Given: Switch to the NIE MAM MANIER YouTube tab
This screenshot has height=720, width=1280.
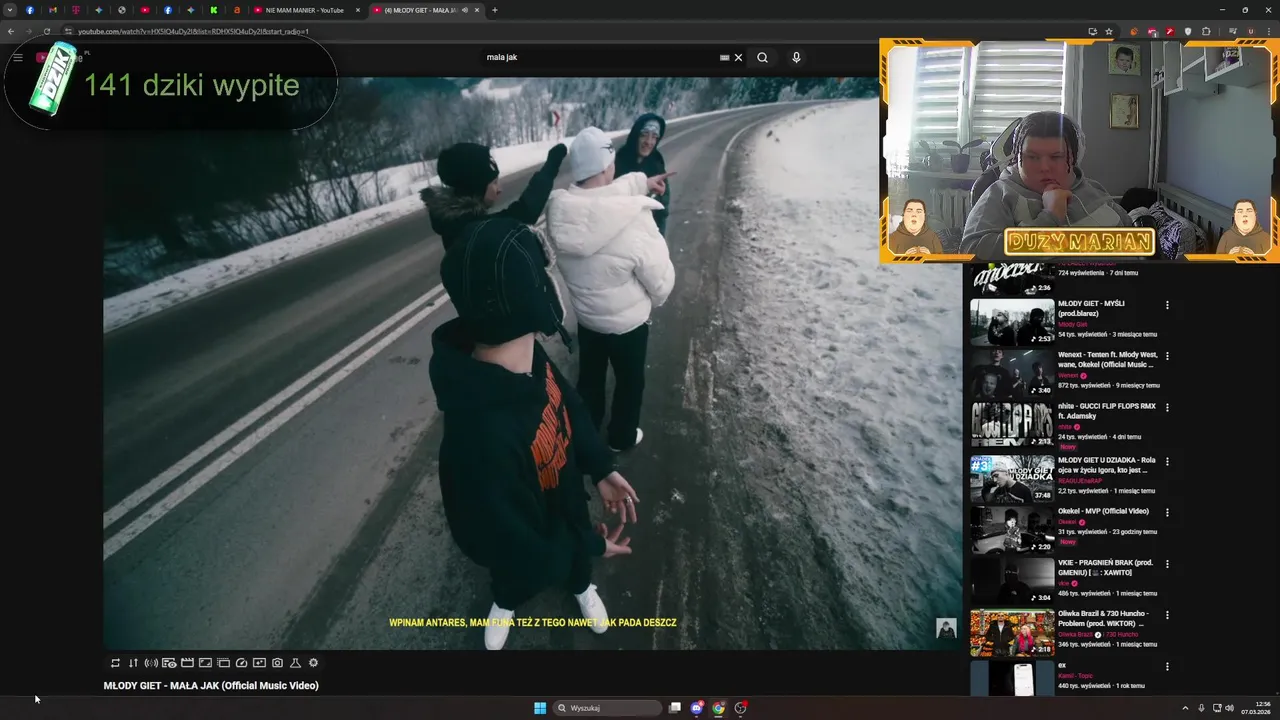Looking at the screenshot, I should (x=306, y=10).
